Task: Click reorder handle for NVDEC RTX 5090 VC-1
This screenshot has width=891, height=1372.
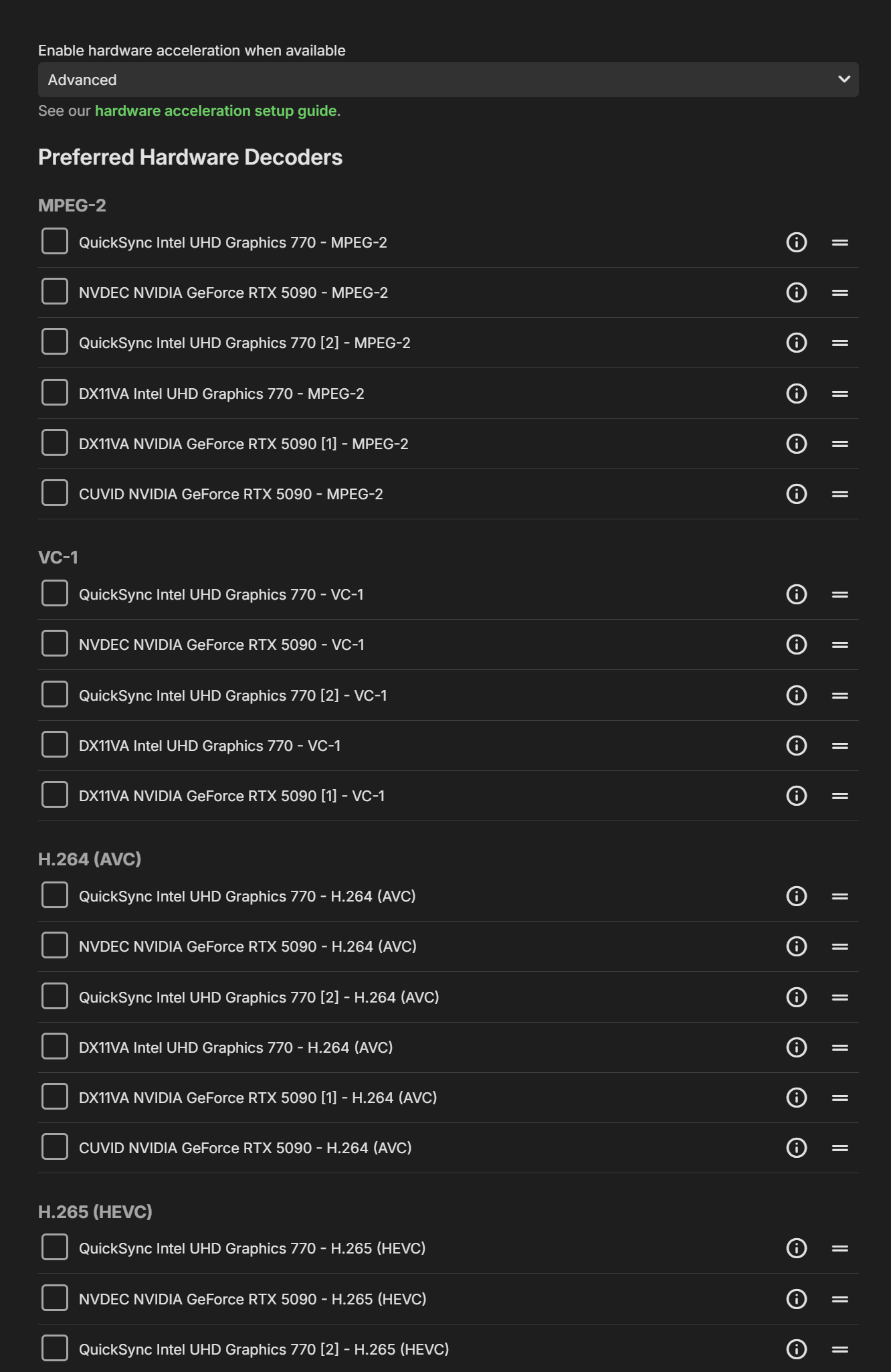Action: (x=839, y=645)
